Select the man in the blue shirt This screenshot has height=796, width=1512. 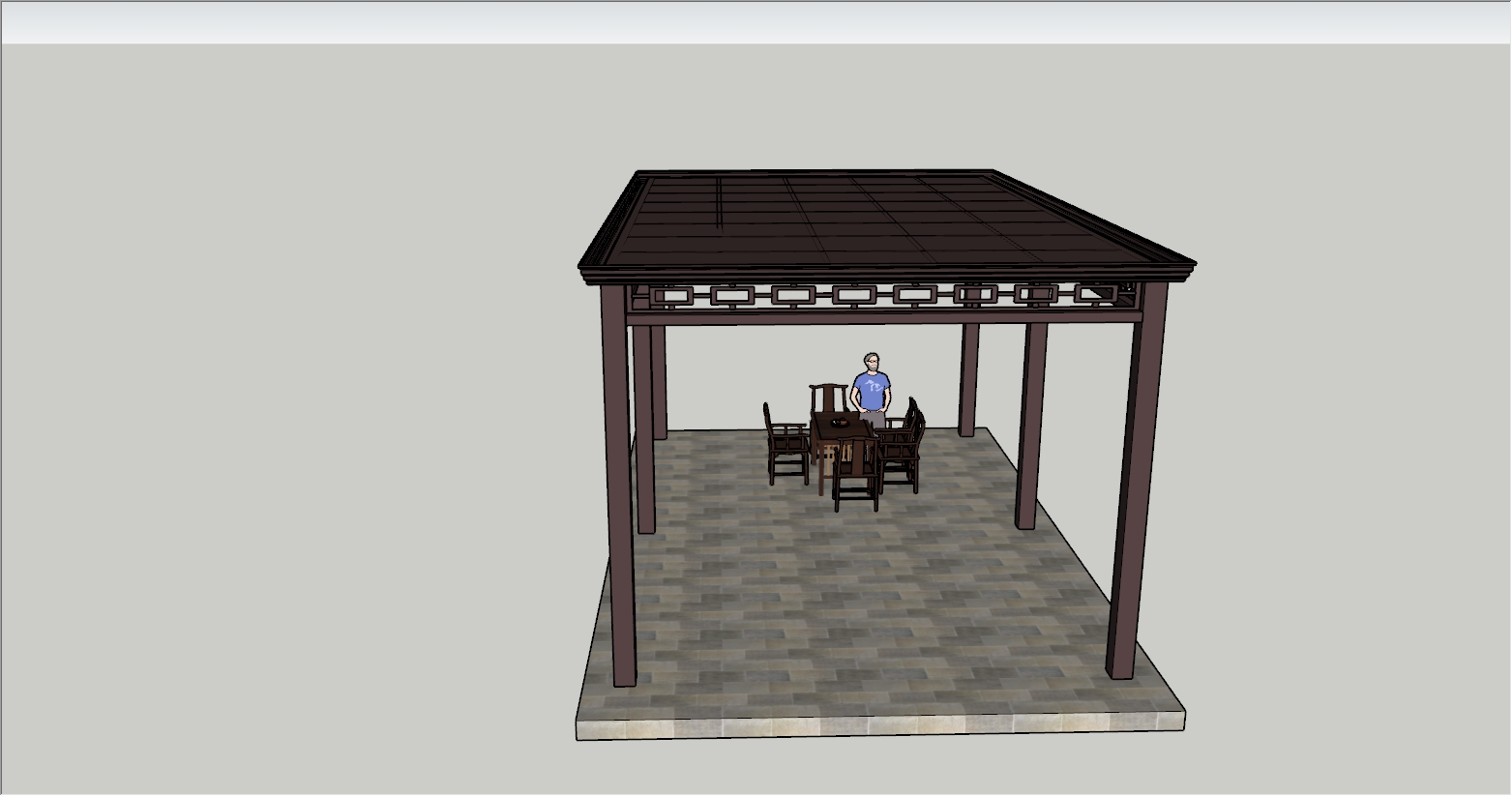point(872,389)
